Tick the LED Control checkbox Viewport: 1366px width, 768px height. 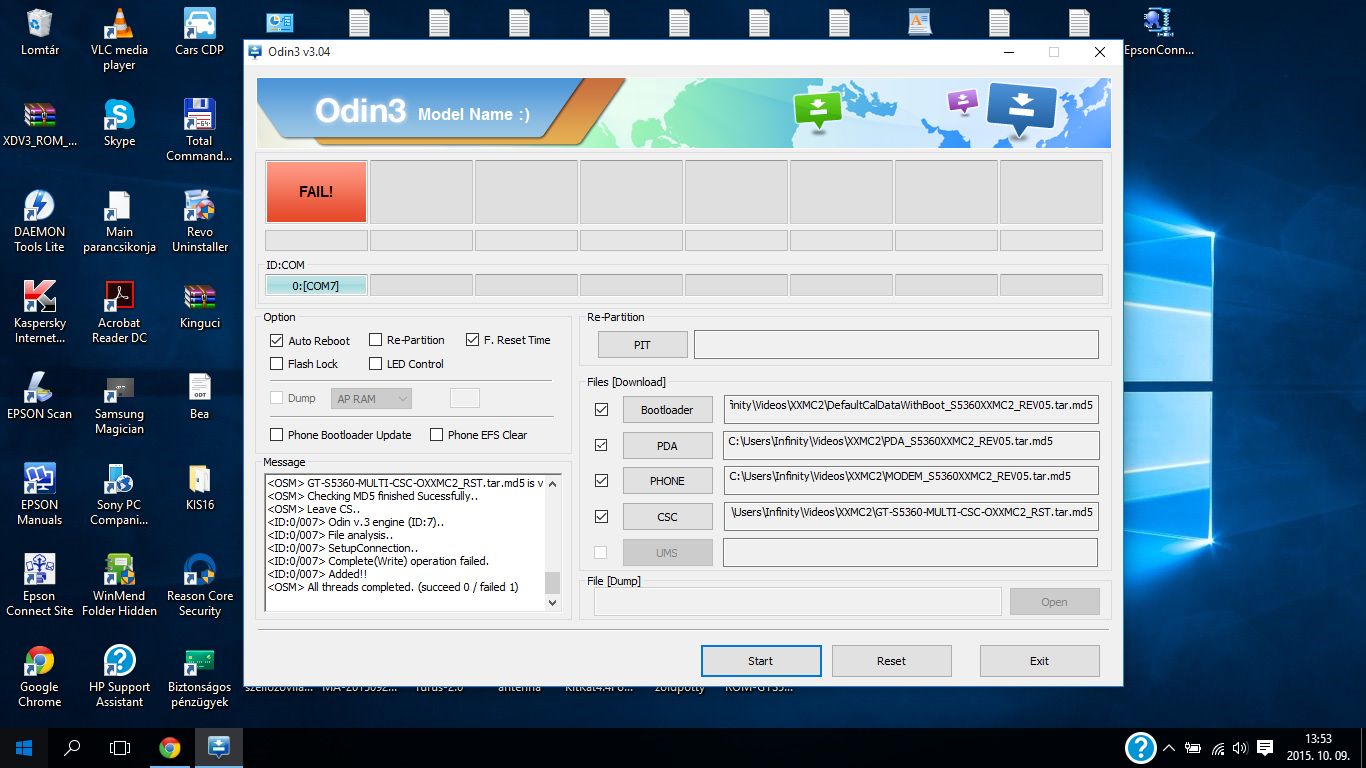click(x=376, y=364)
